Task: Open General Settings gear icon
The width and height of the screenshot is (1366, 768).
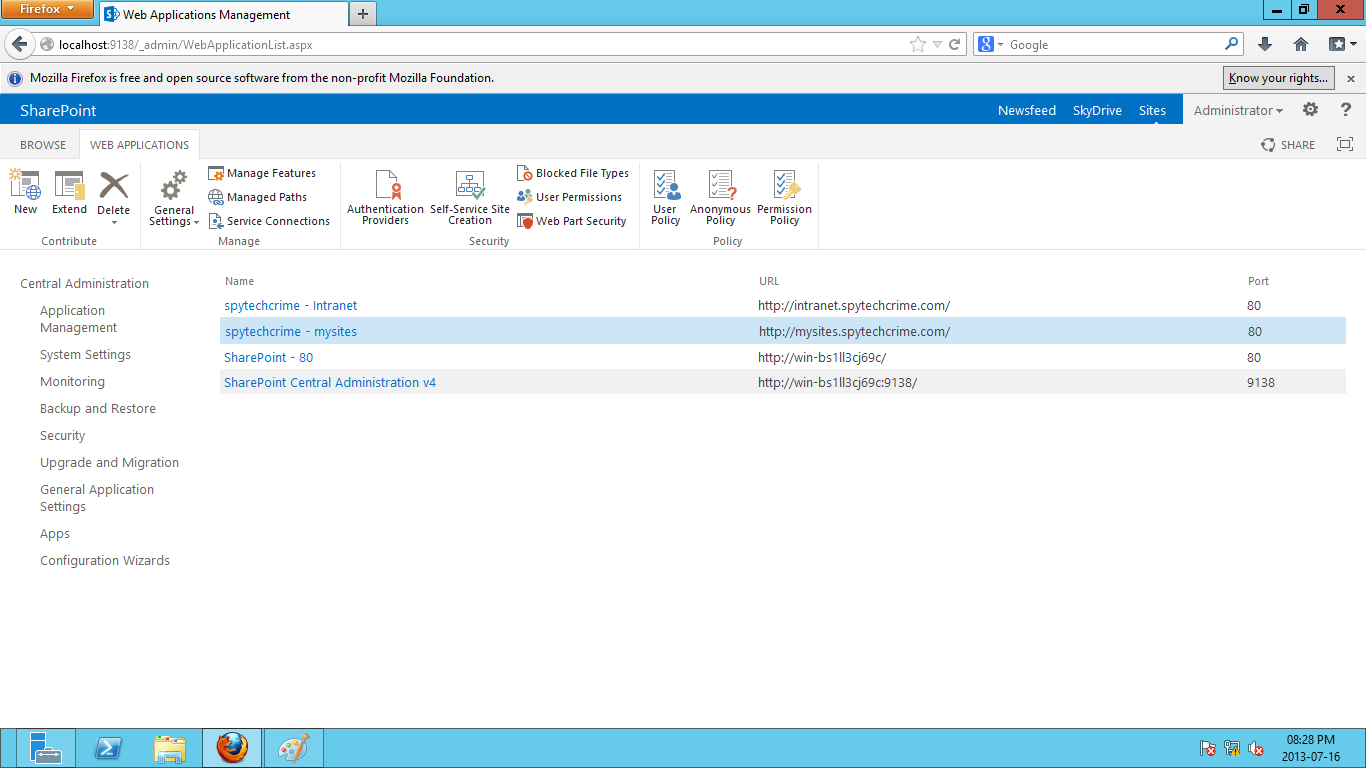Action: 174,185
